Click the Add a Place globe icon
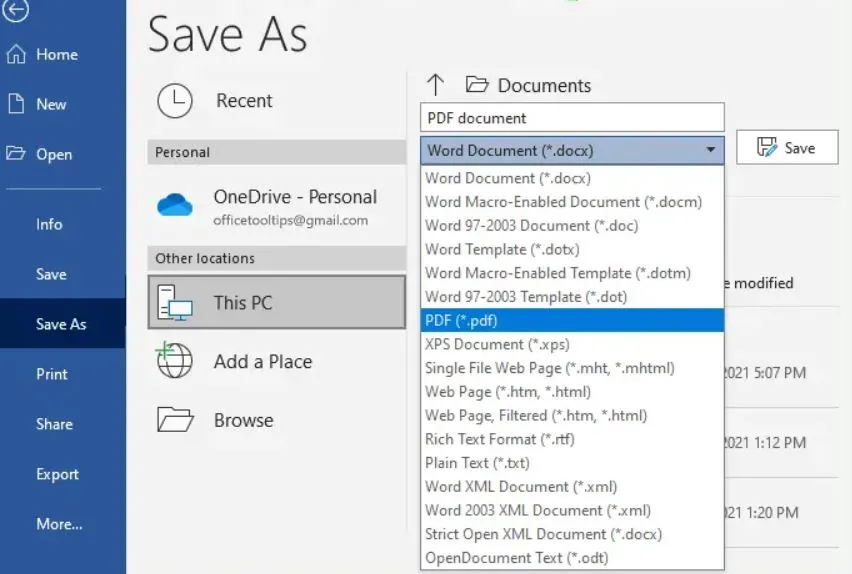 pos(175,361)
